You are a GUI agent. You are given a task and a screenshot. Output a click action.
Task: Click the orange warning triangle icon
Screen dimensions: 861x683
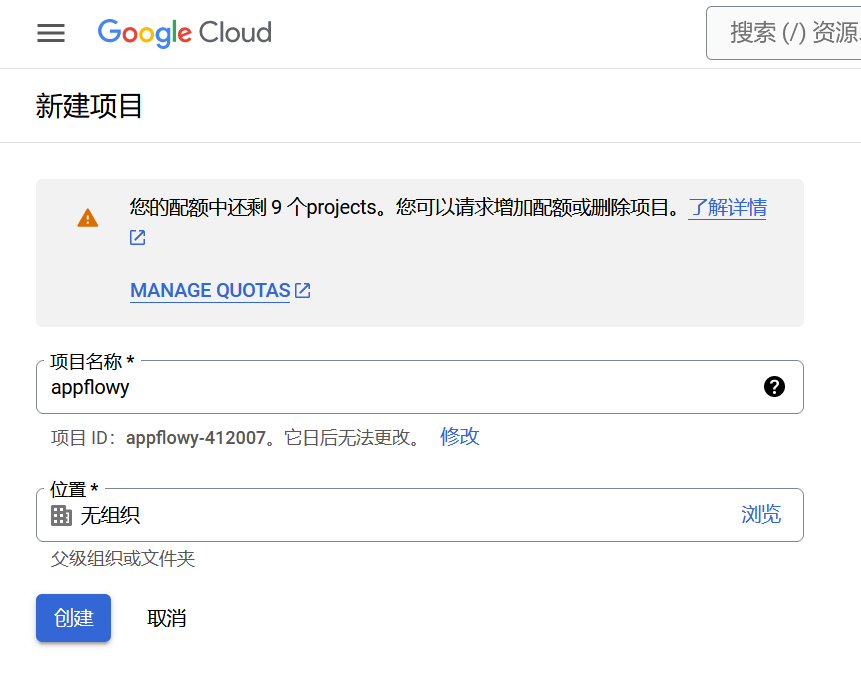pyautogui.click(x=88, y=218)
